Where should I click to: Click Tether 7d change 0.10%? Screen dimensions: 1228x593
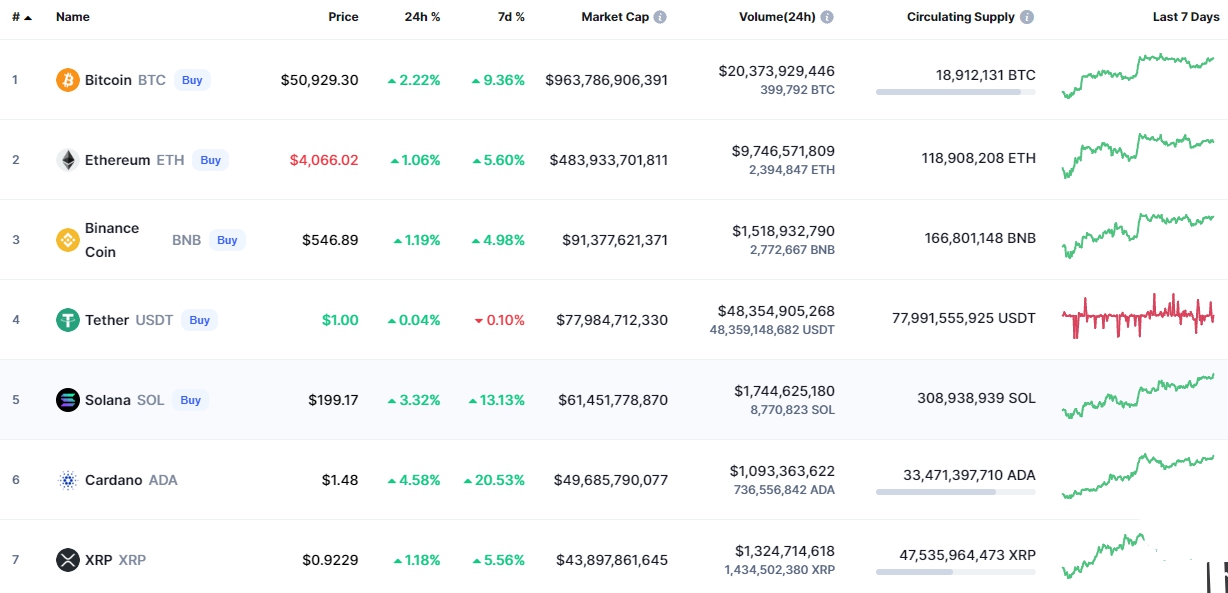(x=500, y=320)
